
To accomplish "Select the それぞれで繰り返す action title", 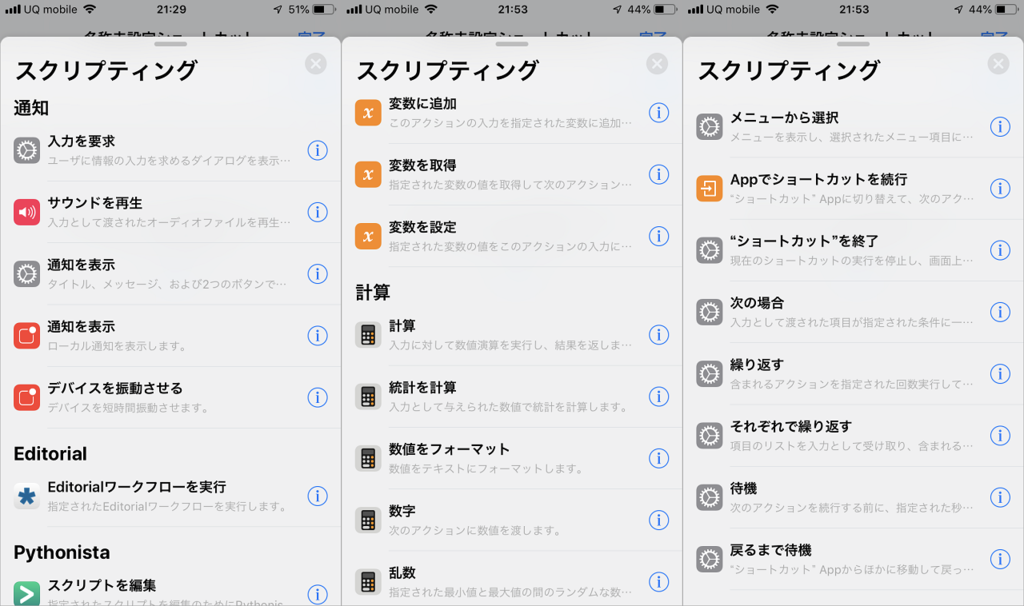I will coord(791,426).
